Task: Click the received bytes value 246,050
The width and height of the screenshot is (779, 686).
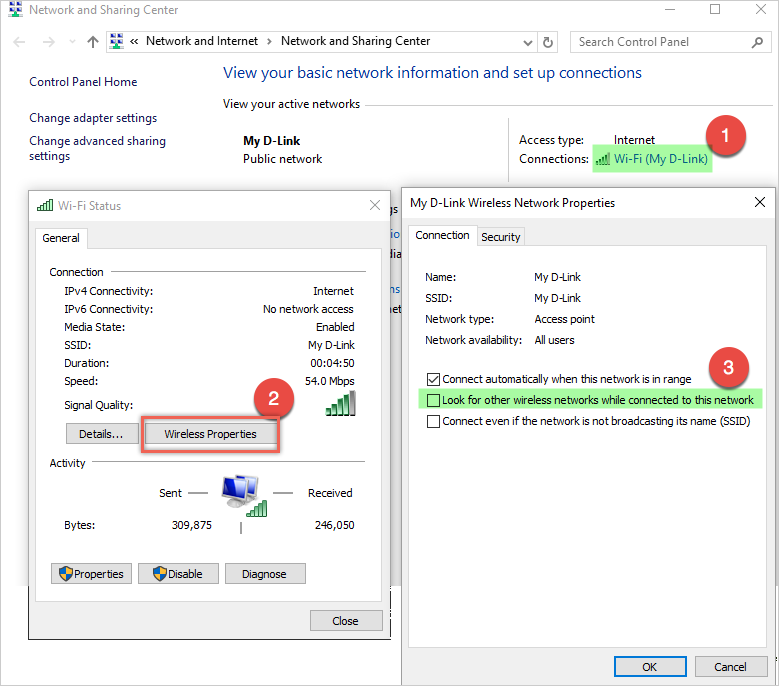Action: 335,525
